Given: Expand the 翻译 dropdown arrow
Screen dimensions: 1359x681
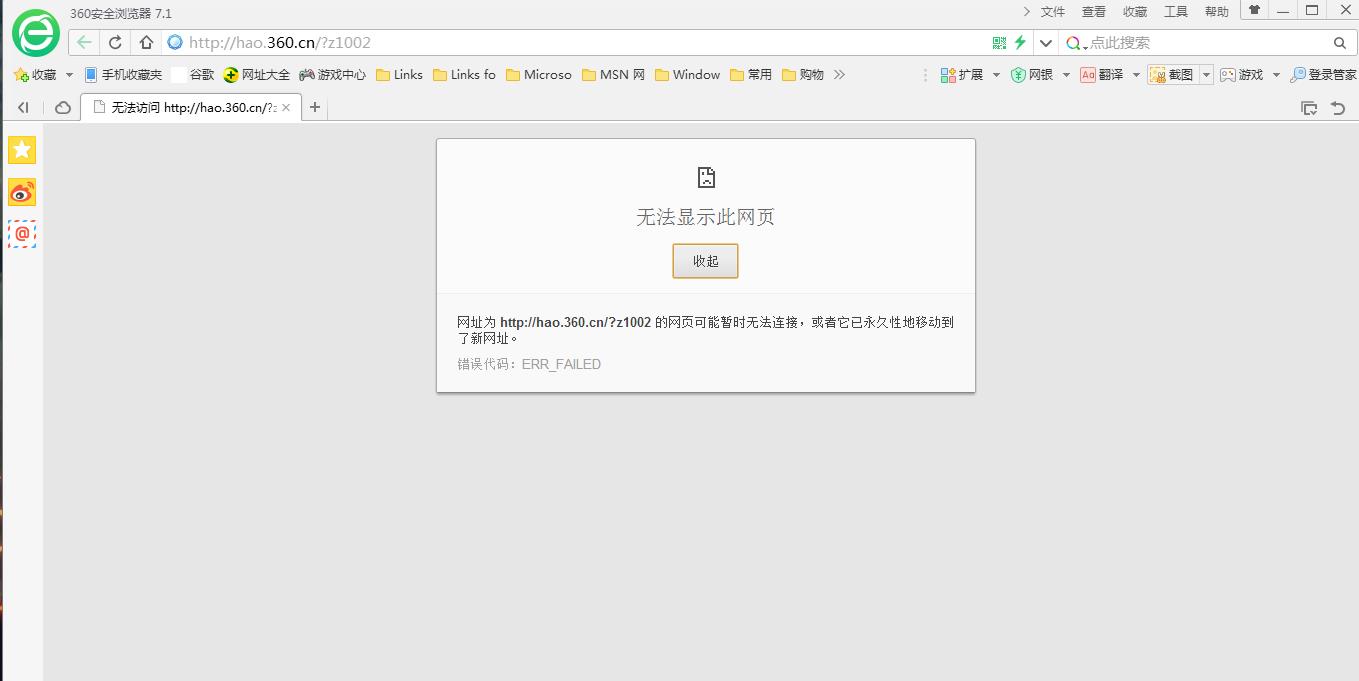Looking at the screenshot, I should point(1136,75).
